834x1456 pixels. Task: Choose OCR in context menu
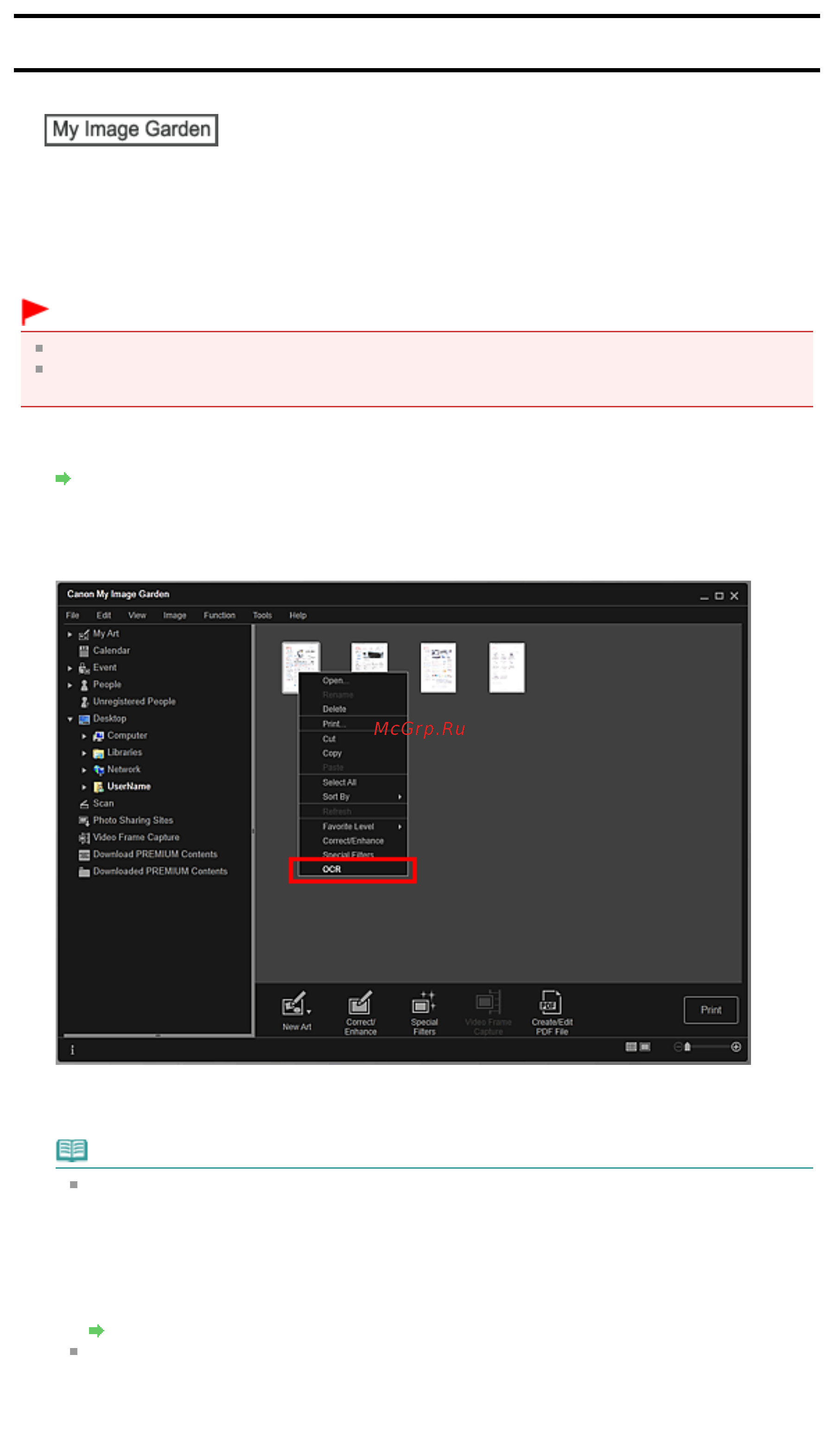click(353, 870)
